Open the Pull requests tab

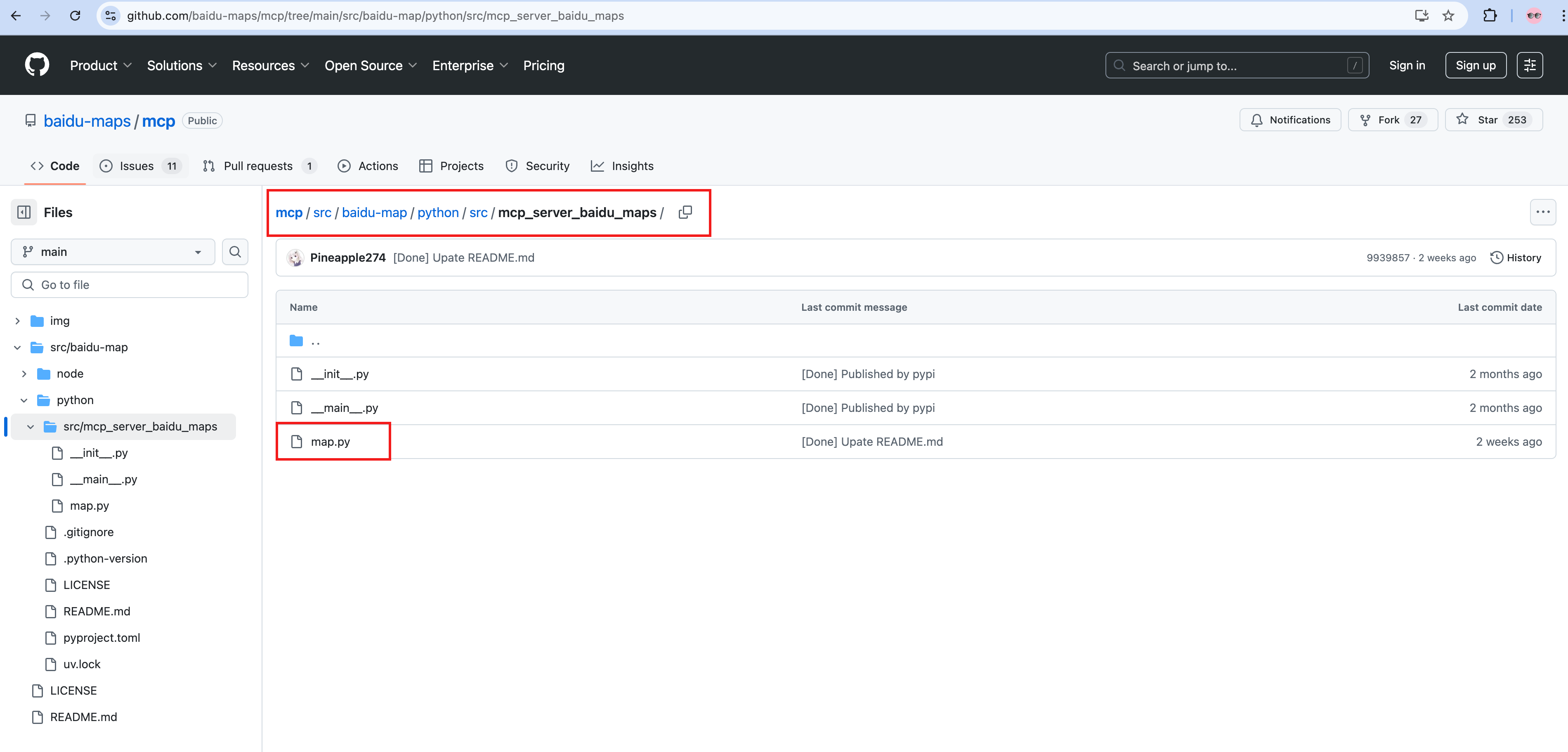tap(259, 166)
